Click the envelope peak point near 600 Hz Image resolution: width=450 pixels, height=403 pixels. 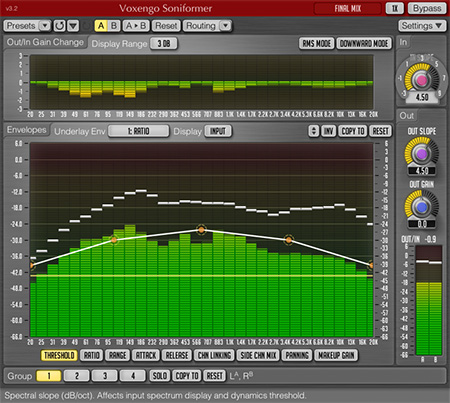pyautogui.click(x=201, y=230)
